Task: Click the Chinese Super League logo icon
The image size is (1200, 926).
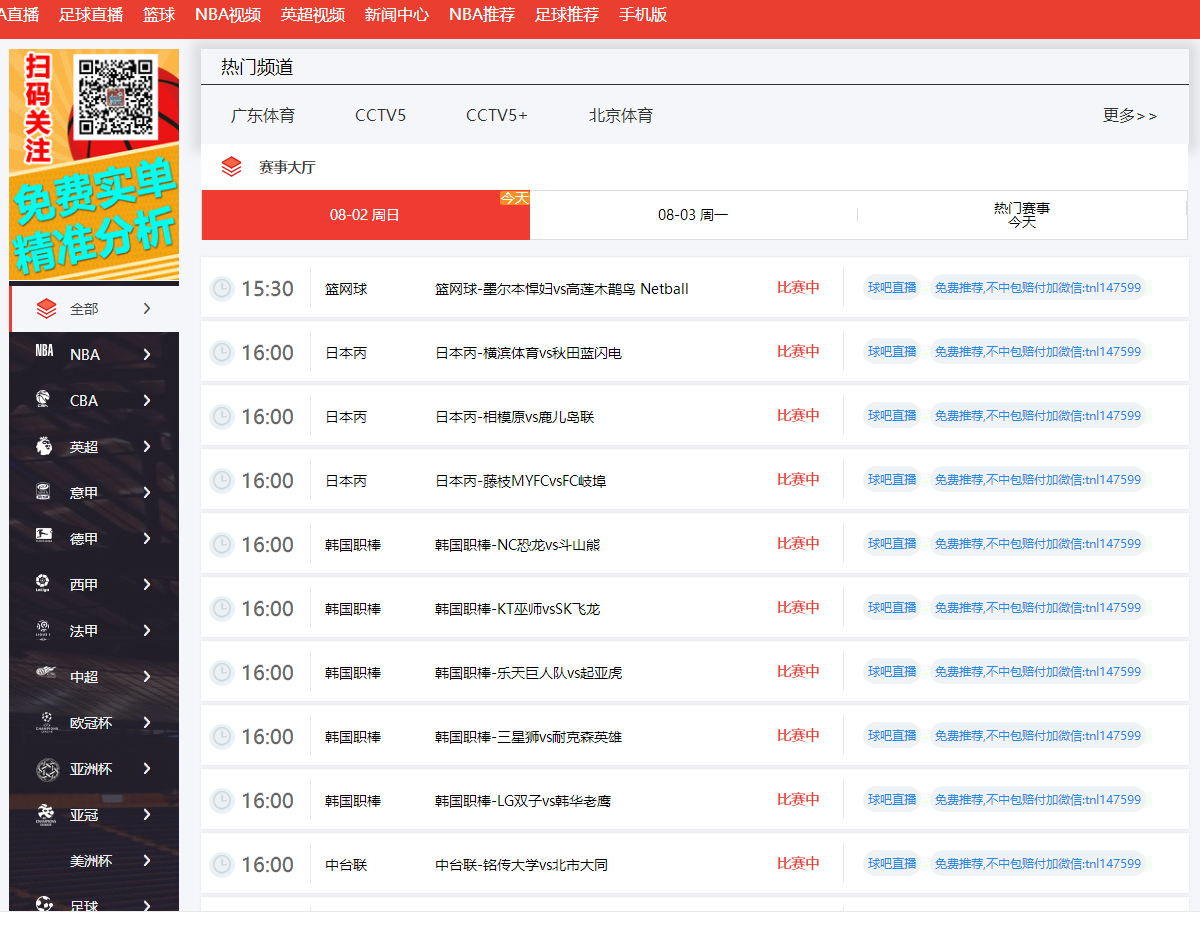Action: (x=44, y=673)
